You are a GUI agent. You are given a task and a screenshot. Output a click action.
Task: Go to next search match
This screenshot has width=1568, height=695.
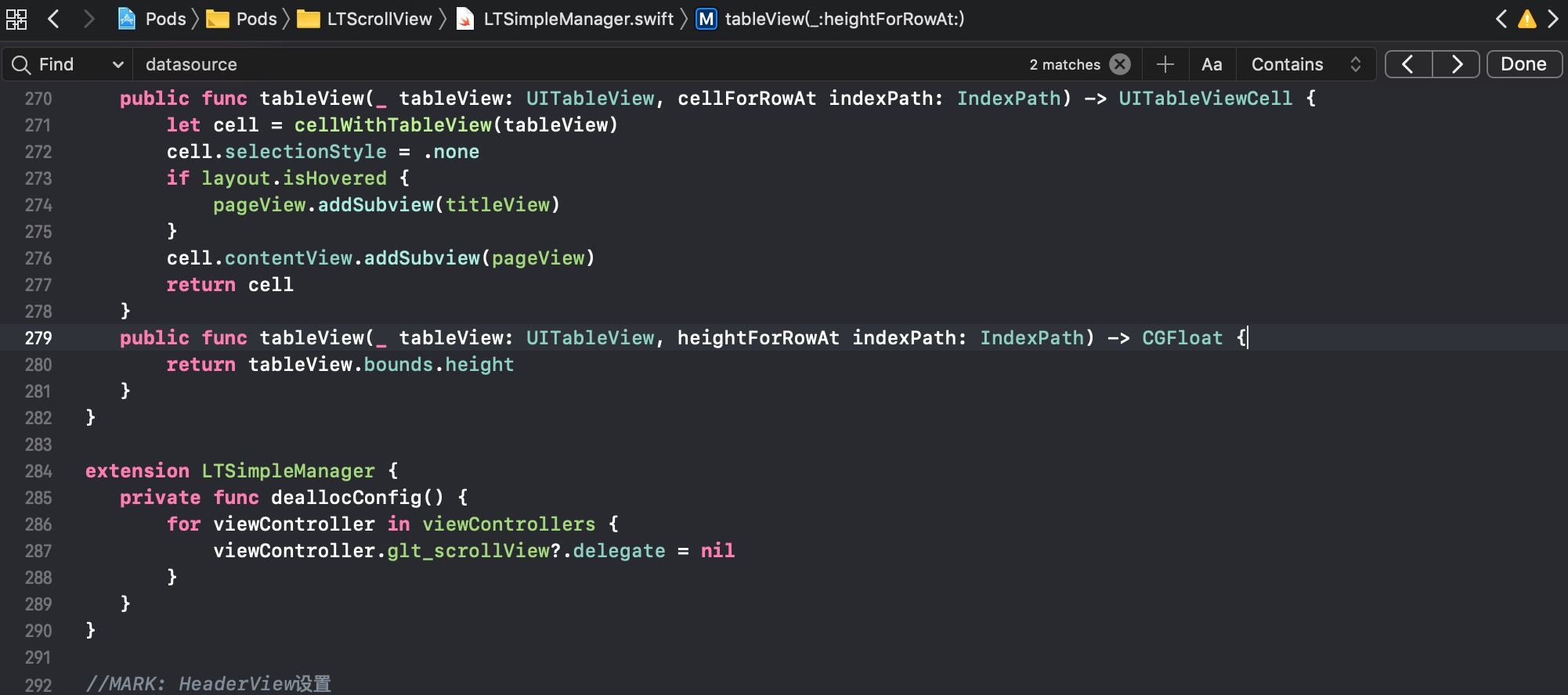(x=1456, y=64)
